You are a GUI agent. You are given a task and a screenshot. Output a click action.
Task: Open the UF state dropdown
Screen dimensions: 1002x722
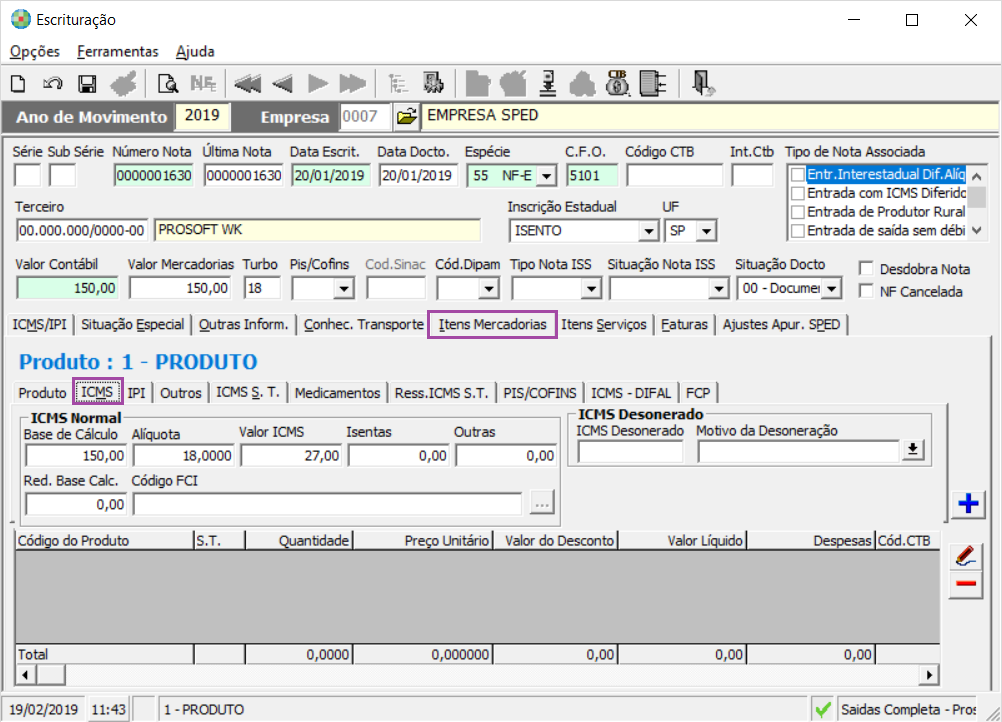tap(706, 231)
